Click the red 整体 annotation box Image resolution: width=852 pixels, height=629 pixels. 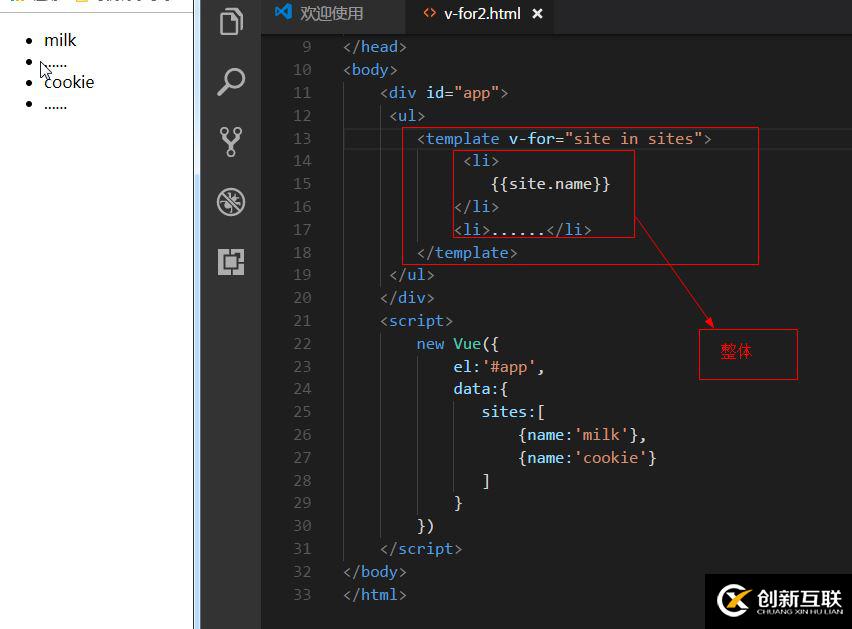tap(747, 354)
